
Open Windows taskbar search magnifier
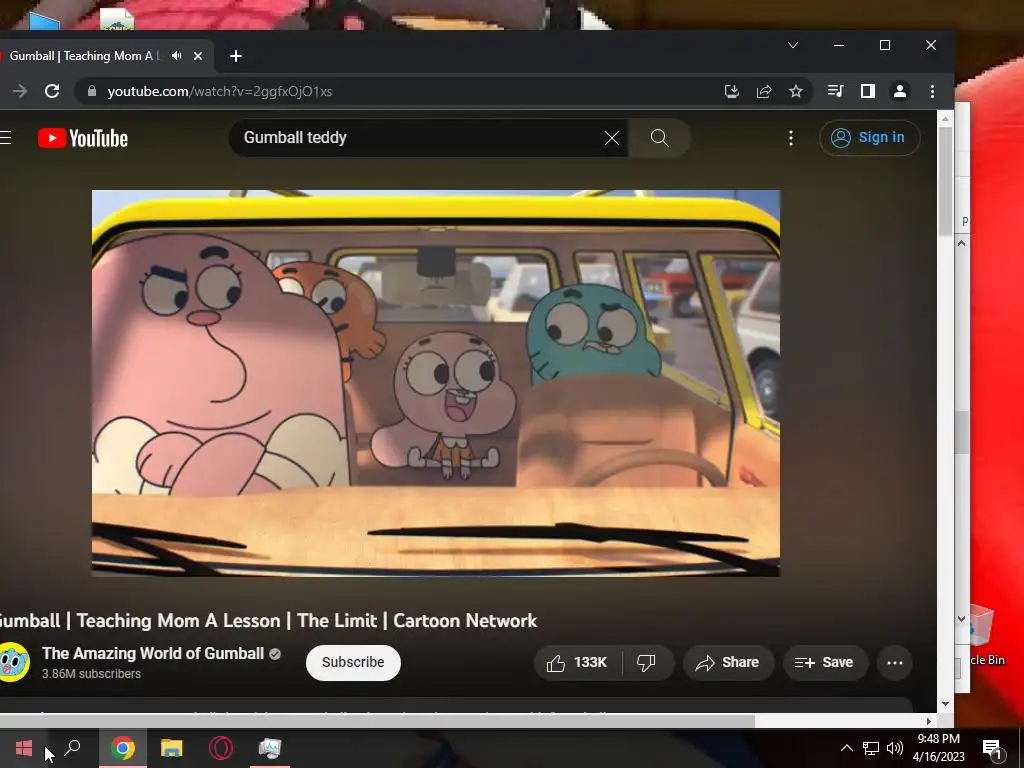(x=72, y=748)
